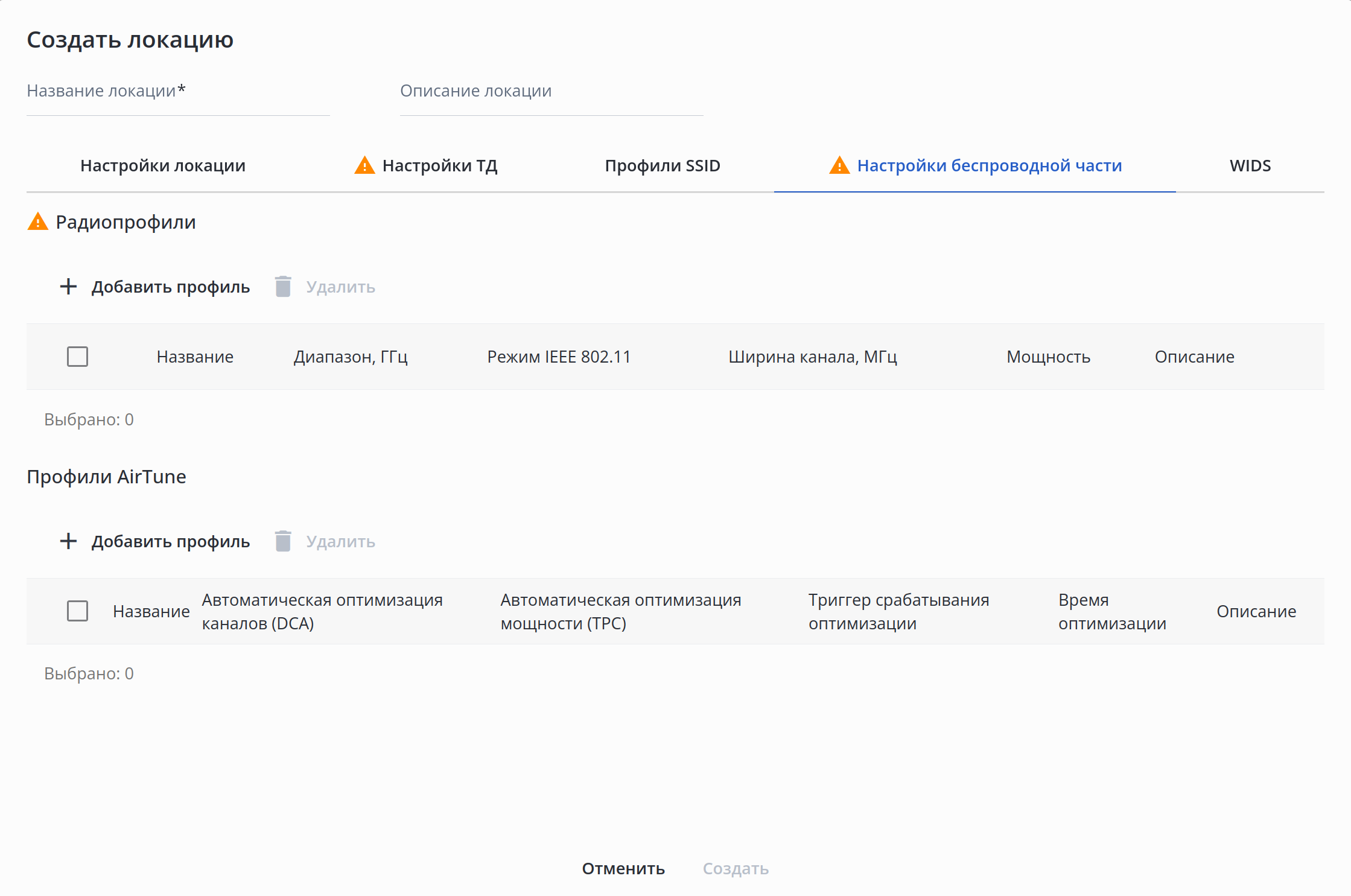Click warning icon on Настройки беспроводной части tab
The height and width of the screenshot is (896, 1351).
(x=839, y=165)
